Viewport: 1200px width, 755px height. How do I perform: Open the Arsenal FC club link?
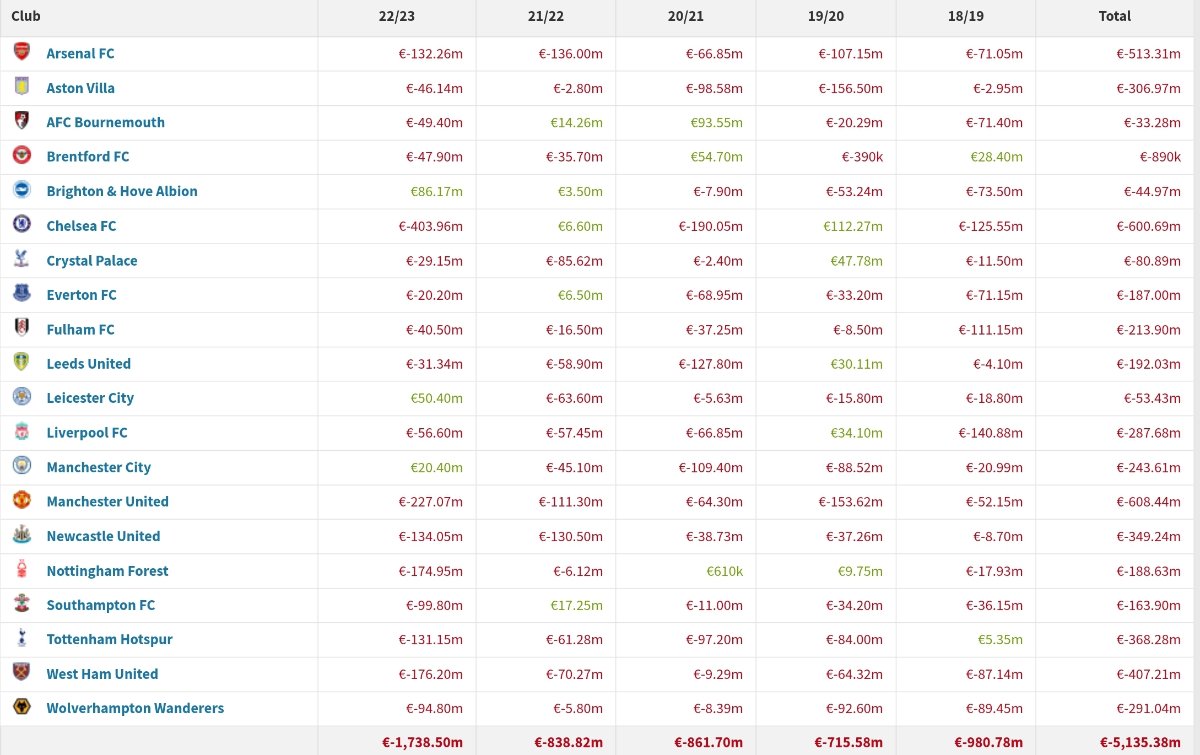[80, 53]
